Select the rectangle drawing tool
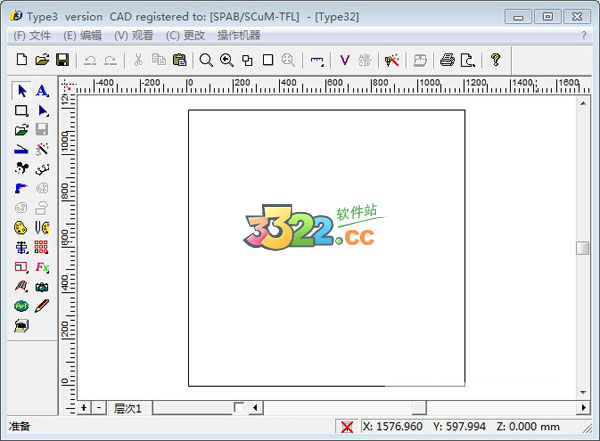 21,111
